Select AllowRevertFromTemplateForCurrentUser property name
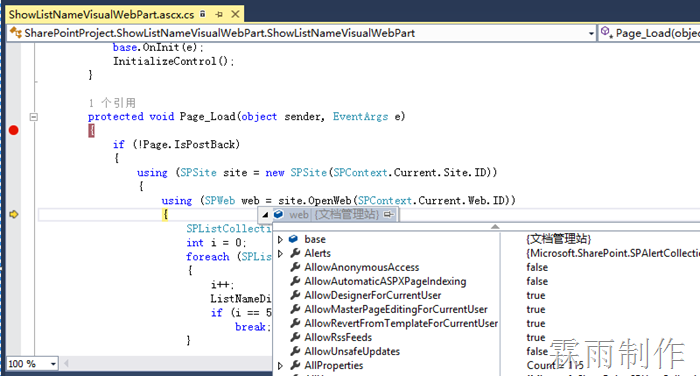 (x=401, y=323)
